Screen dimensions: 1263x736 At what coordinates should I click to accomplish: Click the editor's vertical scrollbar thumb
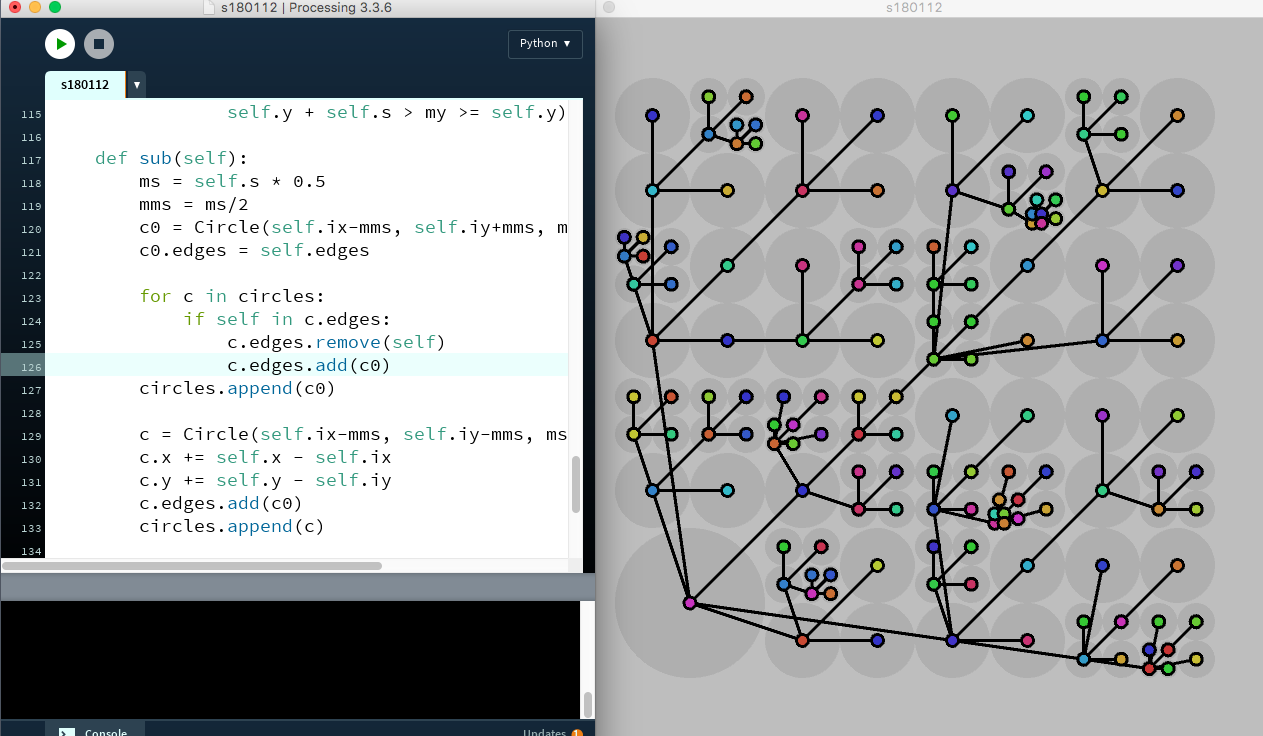[x=575, y=485]
